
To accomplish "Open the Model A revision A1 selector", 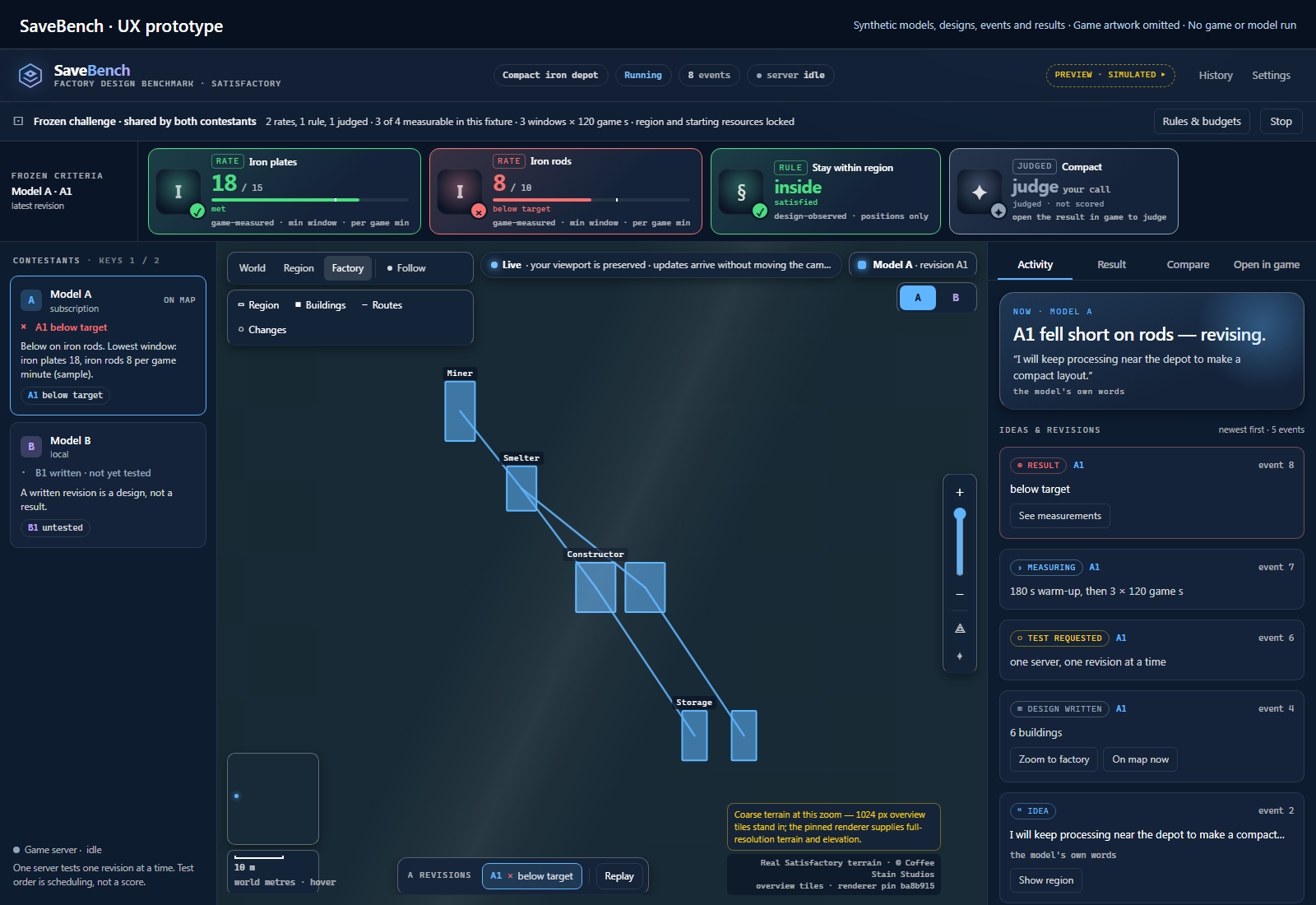I will [x=913, y=265].
